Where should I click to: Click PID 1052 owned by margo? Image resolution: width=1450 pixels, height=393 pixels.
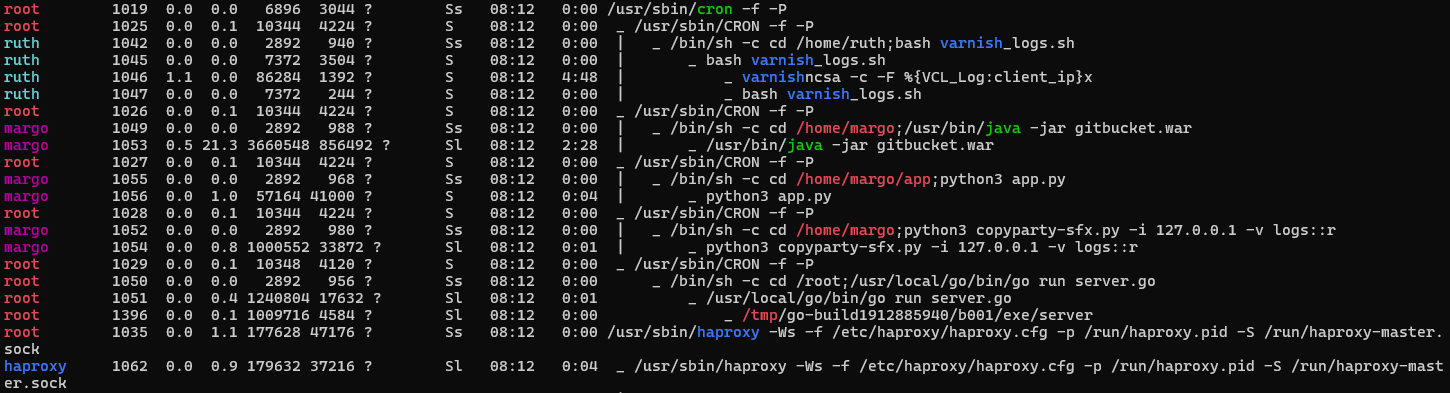pyautogui.click(x=130, y=231)
